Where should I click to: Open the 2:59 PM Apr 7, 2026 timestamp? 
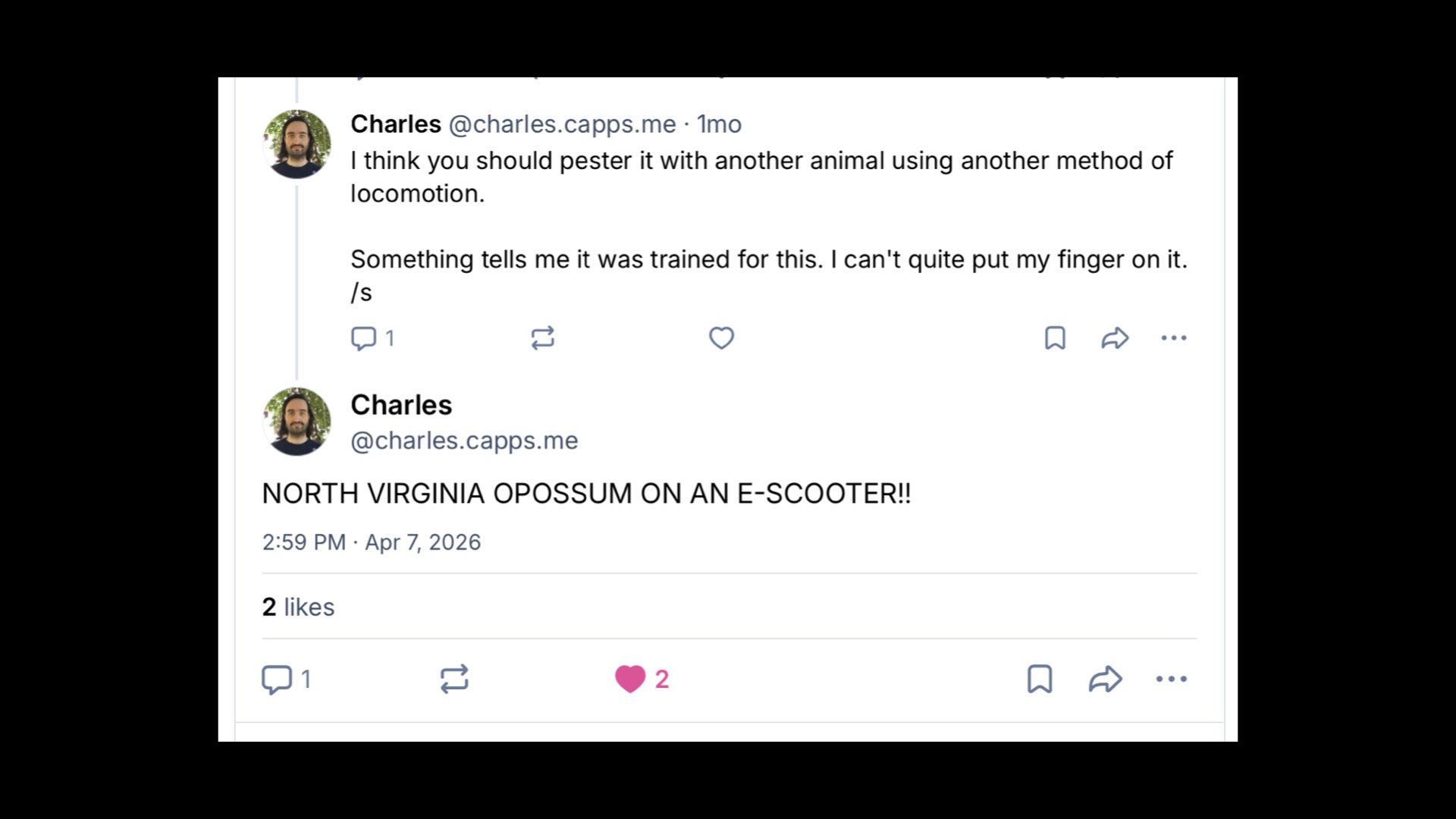coord(372,542)
